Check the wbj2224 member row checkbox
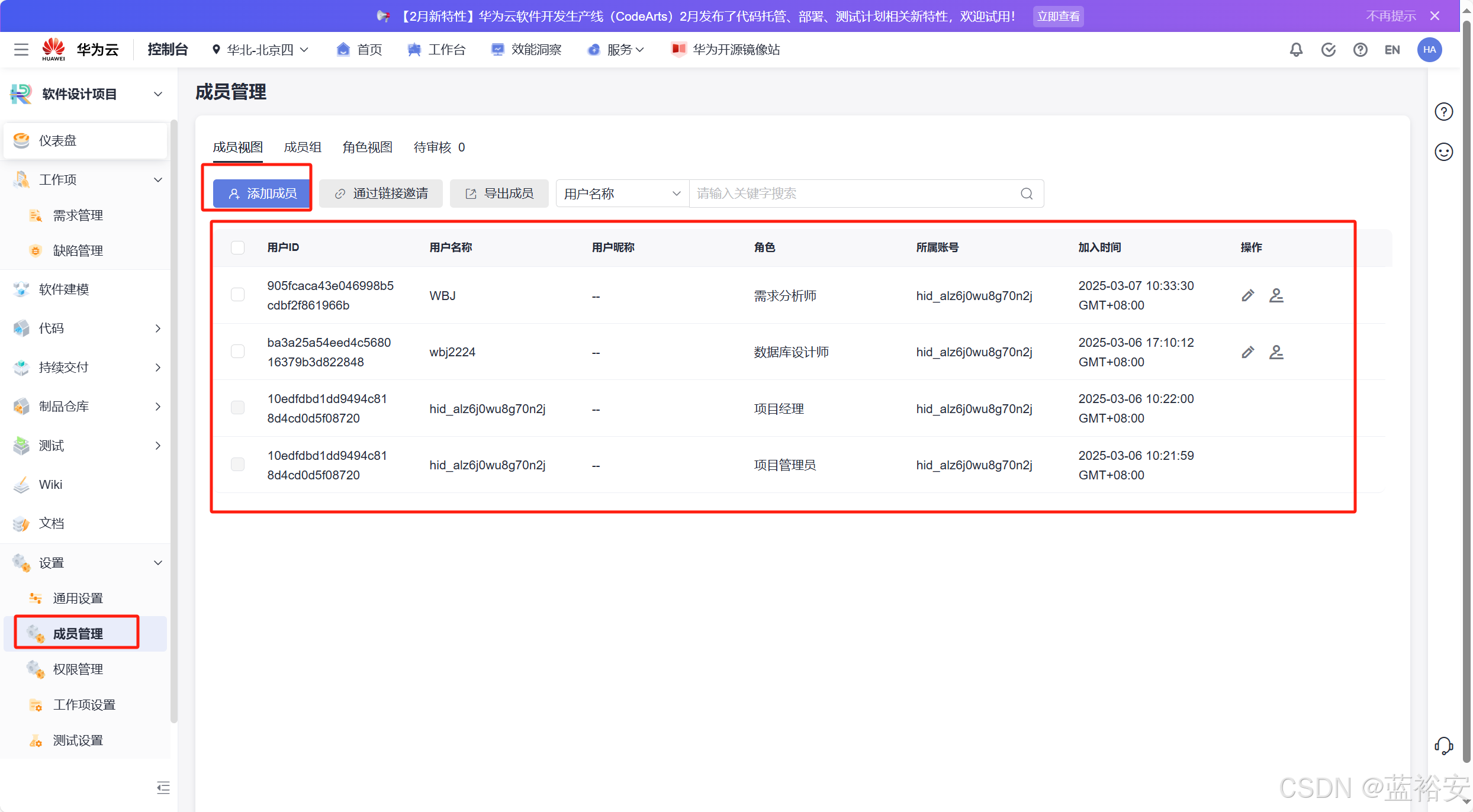The height and width of the screenshot is (812, 1473). (x=237, y=352)
